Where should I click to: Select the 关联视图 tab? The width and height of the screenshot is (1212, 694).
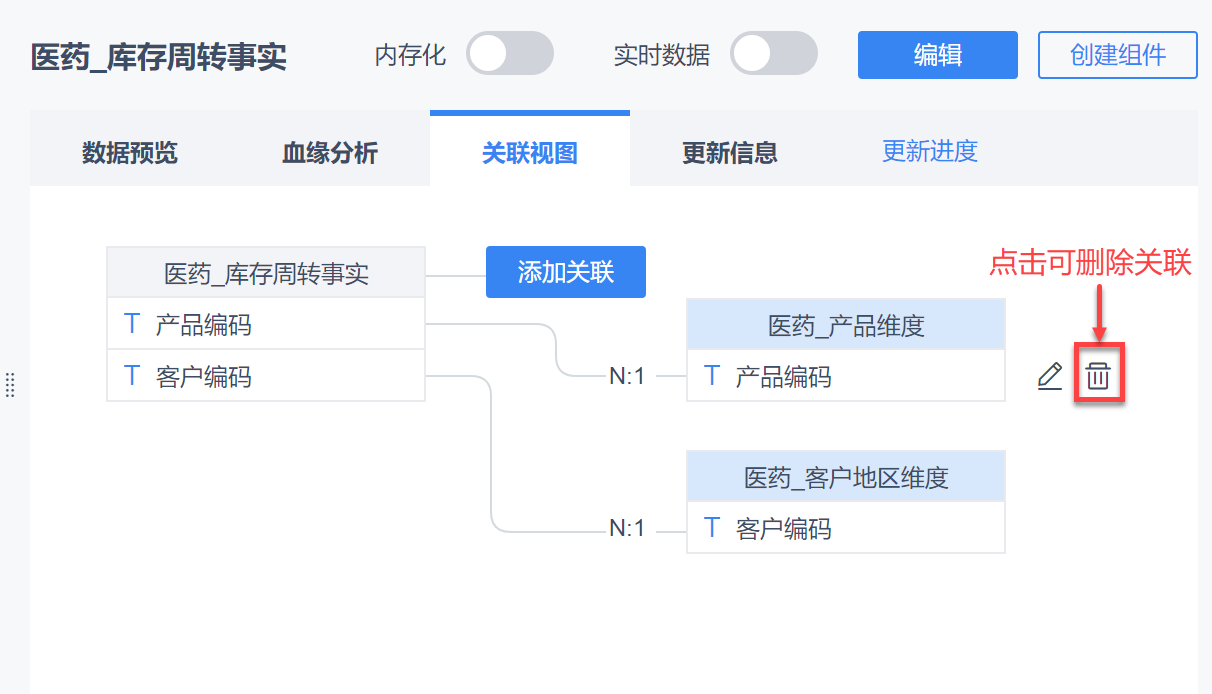pyautogui.click(x=530, y=153)
